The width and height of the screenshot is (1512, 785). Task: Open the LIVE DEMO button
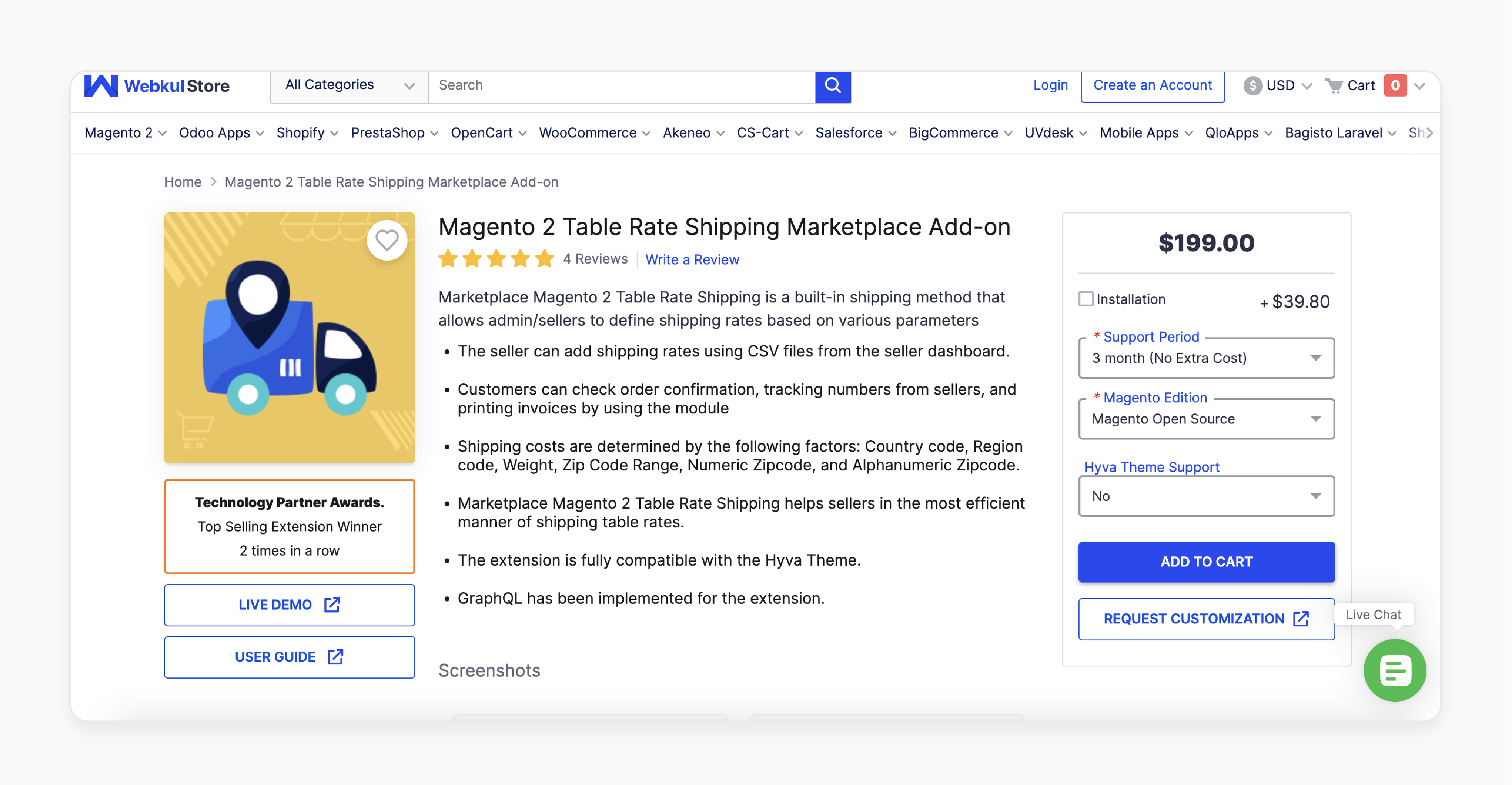coord(289,605)
